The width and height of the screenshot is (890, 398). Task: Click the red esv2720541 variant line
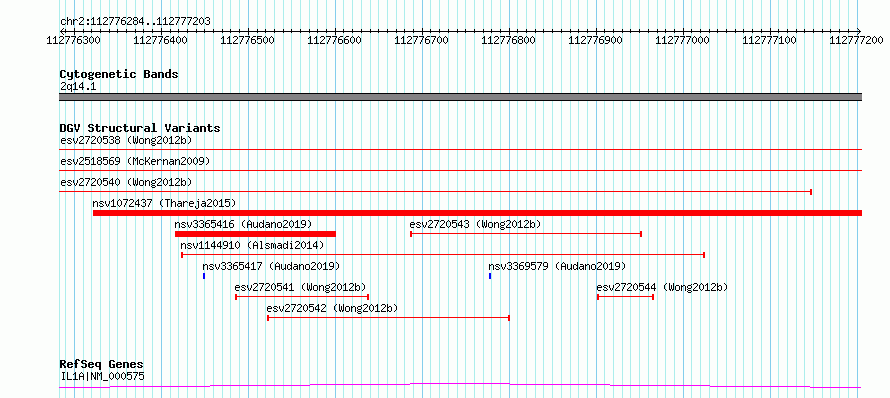coord(302,297)
